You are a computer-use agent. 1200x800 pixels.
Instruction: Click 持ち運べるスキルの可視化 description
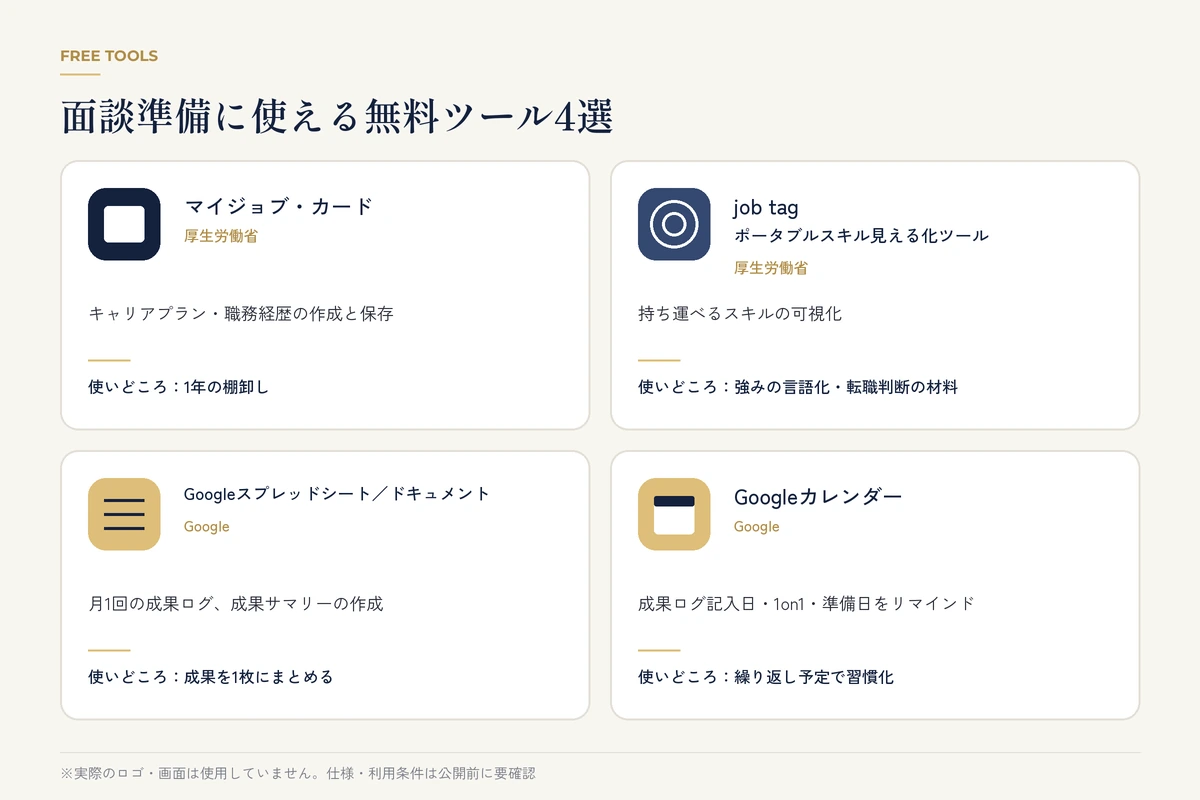(x=740, y=314)
